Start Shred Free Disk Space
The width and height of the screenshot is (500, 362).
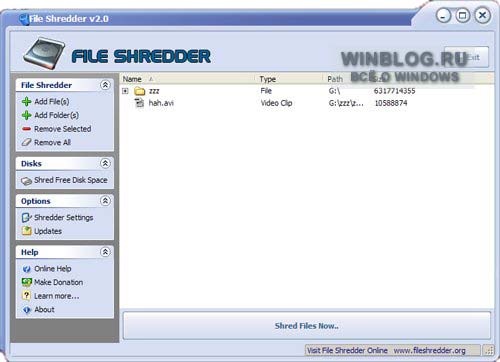(71, 180)
